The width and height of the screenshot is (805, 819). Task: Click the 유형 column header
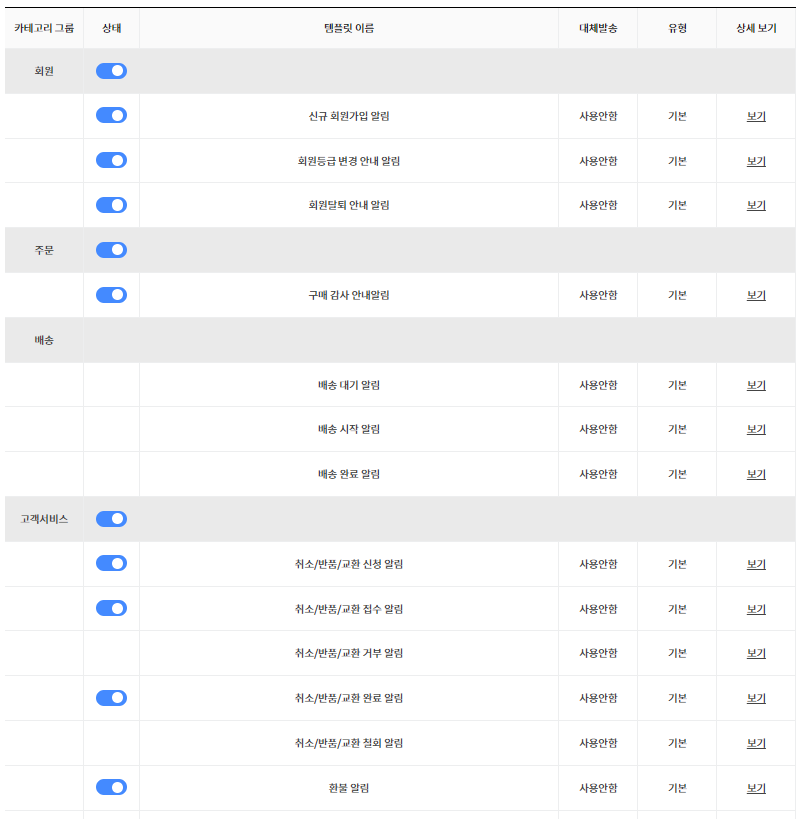(x=677, y=28)
